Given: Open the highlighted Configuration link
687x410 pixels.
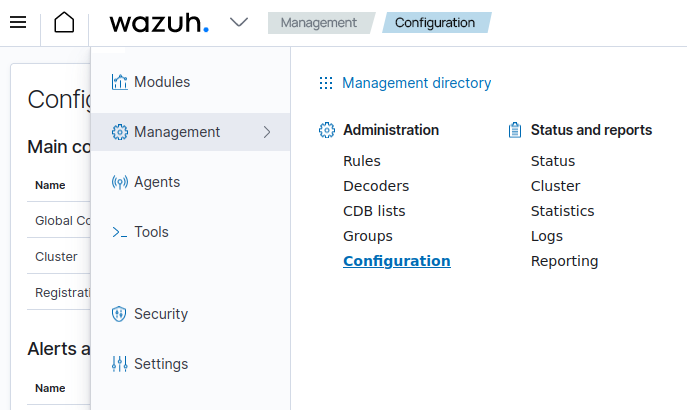Looking at the screenshot, I should [397, 261].
